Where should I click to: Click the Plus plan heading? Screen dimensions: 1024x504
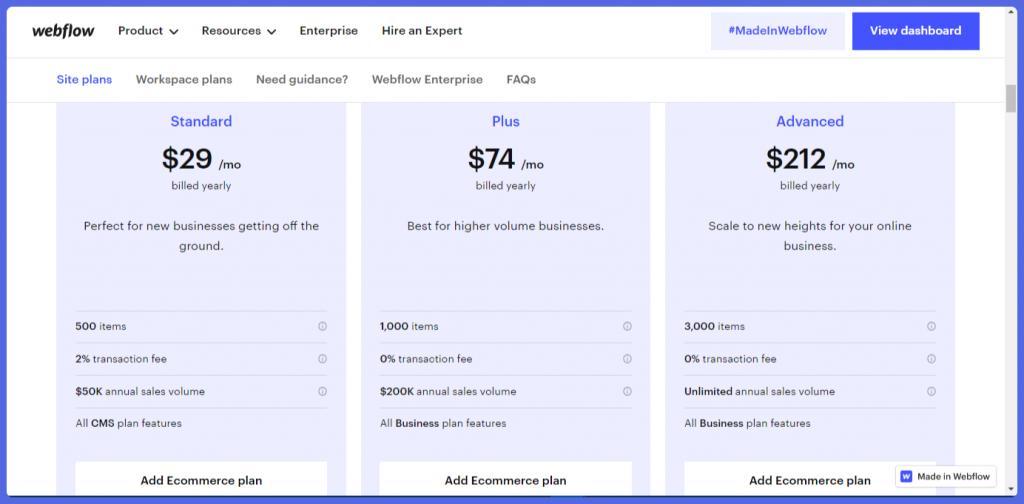pos(505,121)
